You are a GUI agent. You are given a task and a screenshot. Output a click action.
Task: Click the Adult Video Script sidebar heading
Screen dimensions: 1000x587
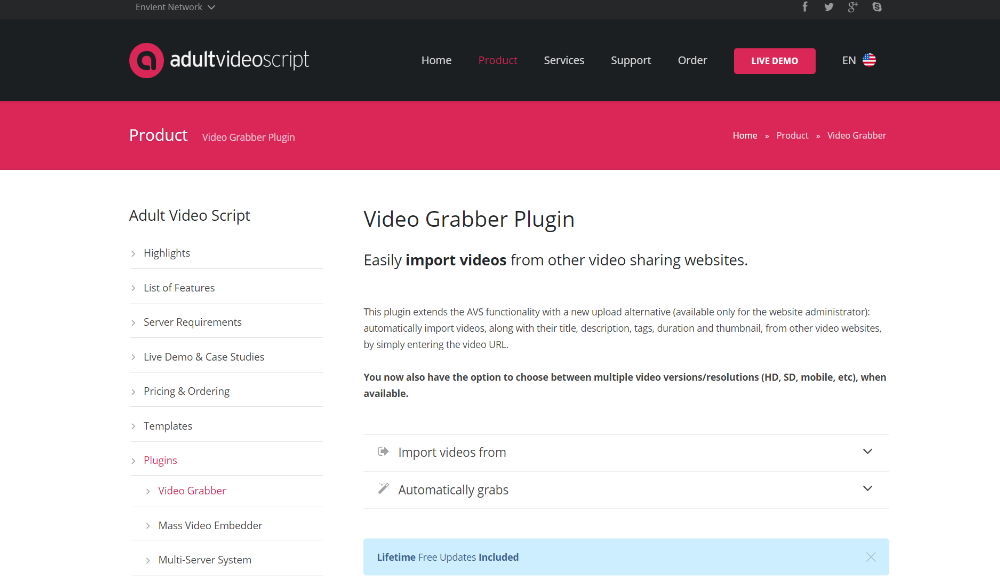(x=189, y=216)
